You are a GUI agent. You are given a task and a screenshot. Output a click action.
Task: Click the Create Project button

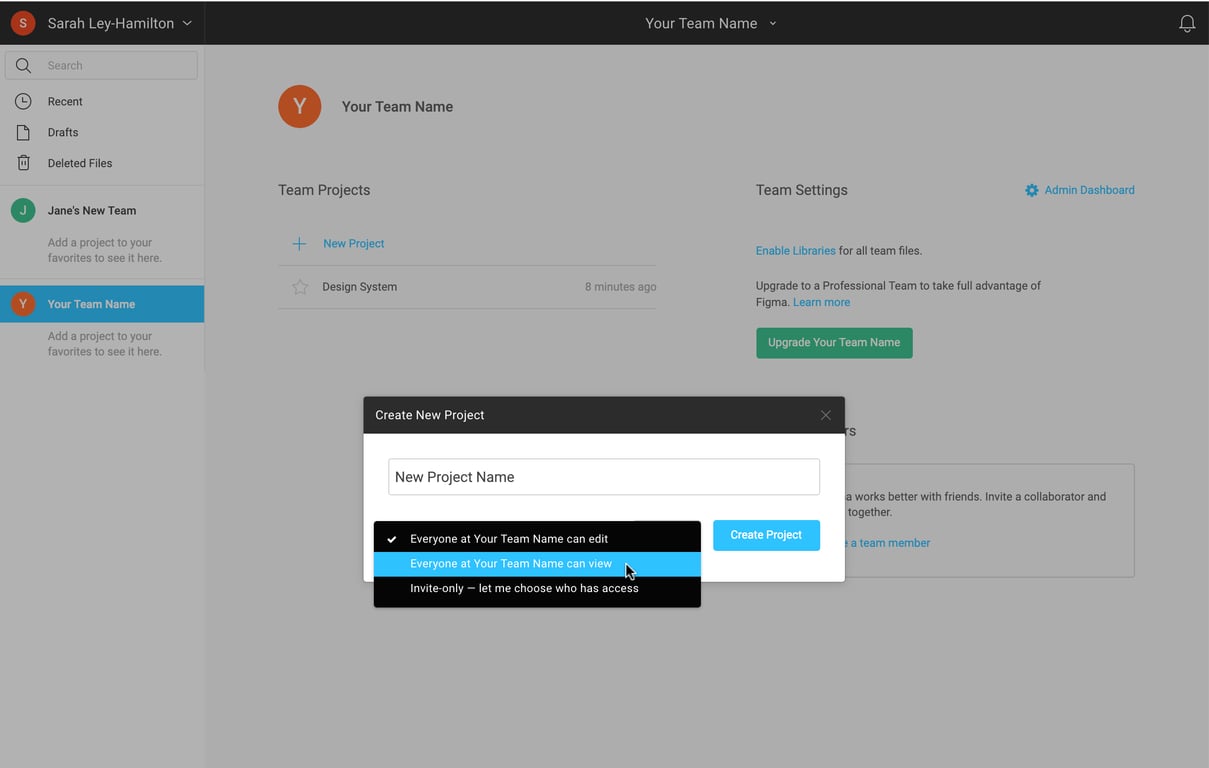pyautogui.click(x=765, y=535)
